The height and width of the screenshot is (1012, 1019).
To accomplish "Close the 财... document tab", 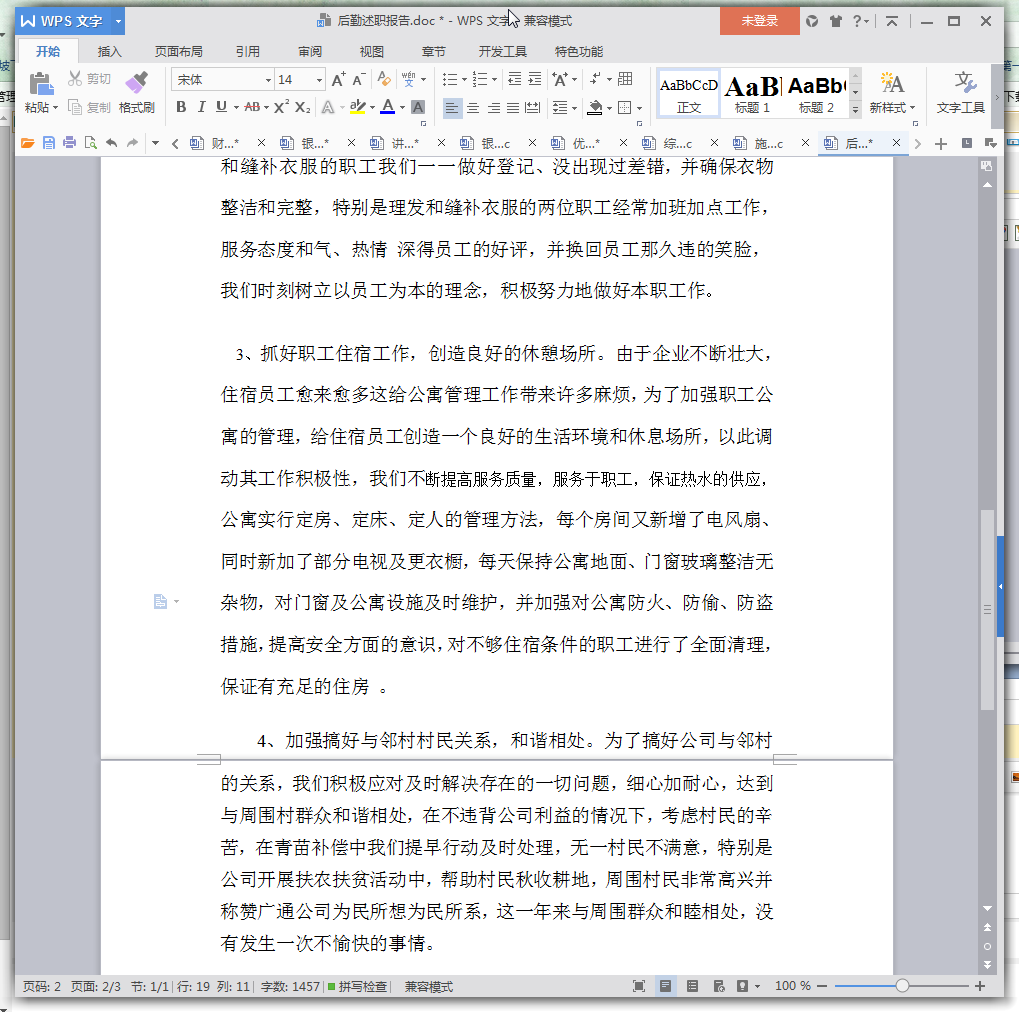I will click(261, 143).
